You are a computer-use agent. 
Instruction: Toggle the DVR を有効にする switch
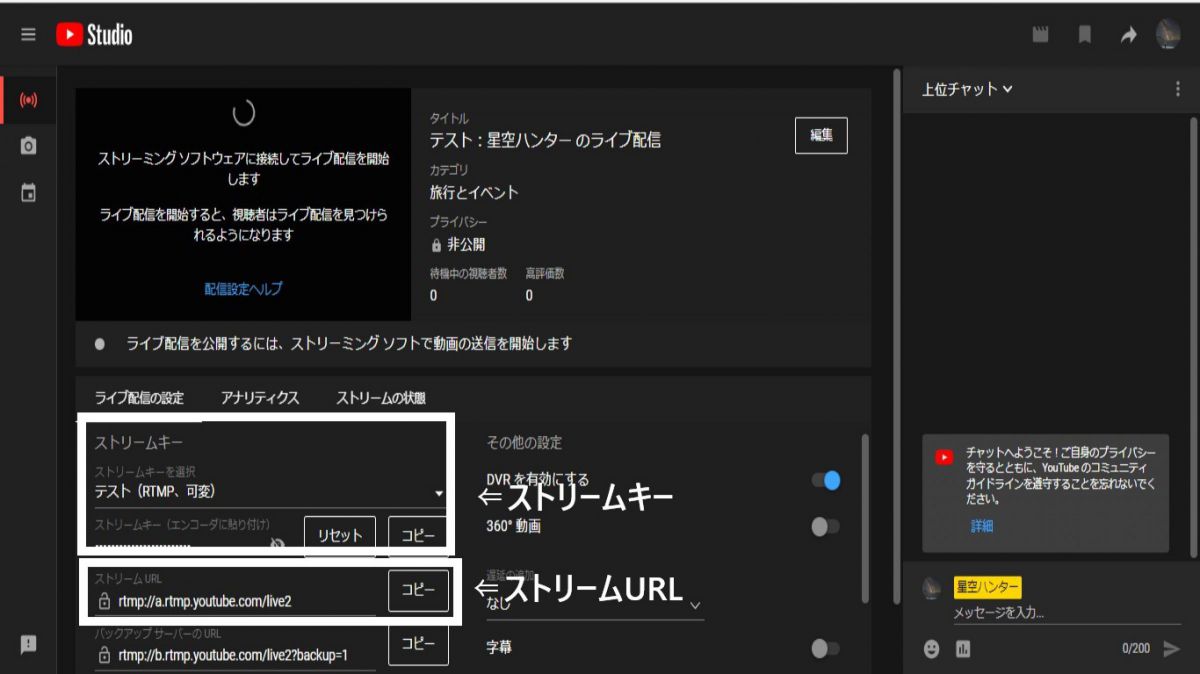[823, 481]
